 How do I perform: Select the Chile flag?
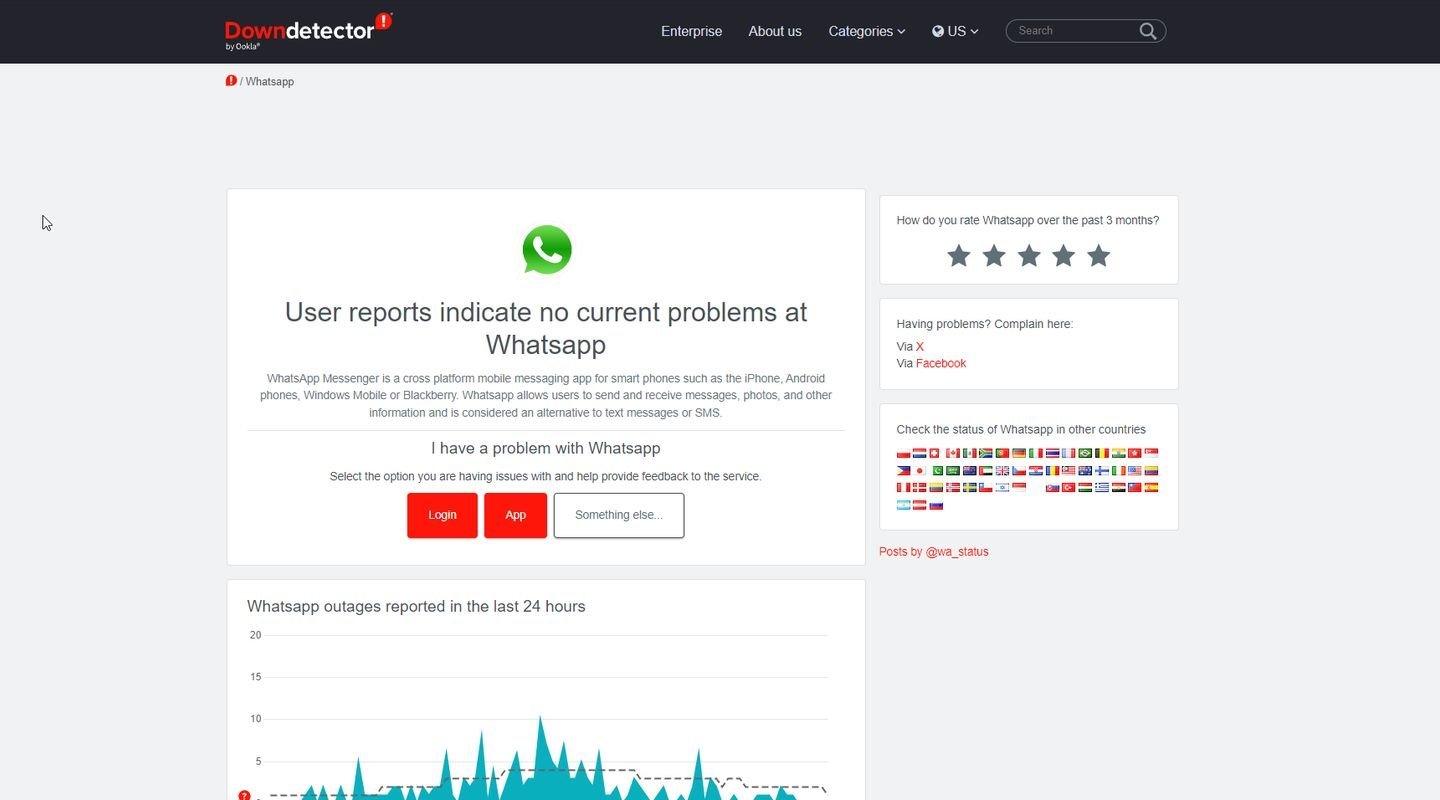tap(986, 488)
